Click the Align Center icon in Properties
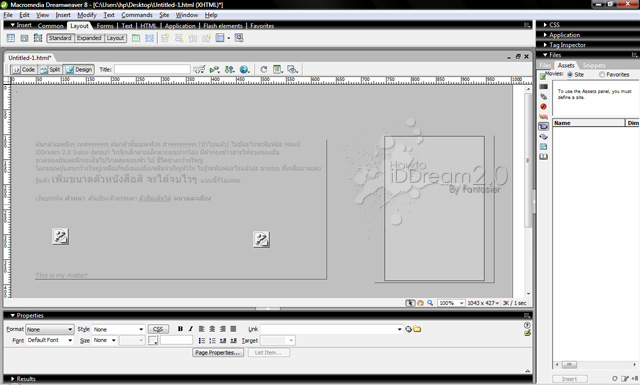The width and height of the screenshot is (640, 385). [x=212, y=329]
